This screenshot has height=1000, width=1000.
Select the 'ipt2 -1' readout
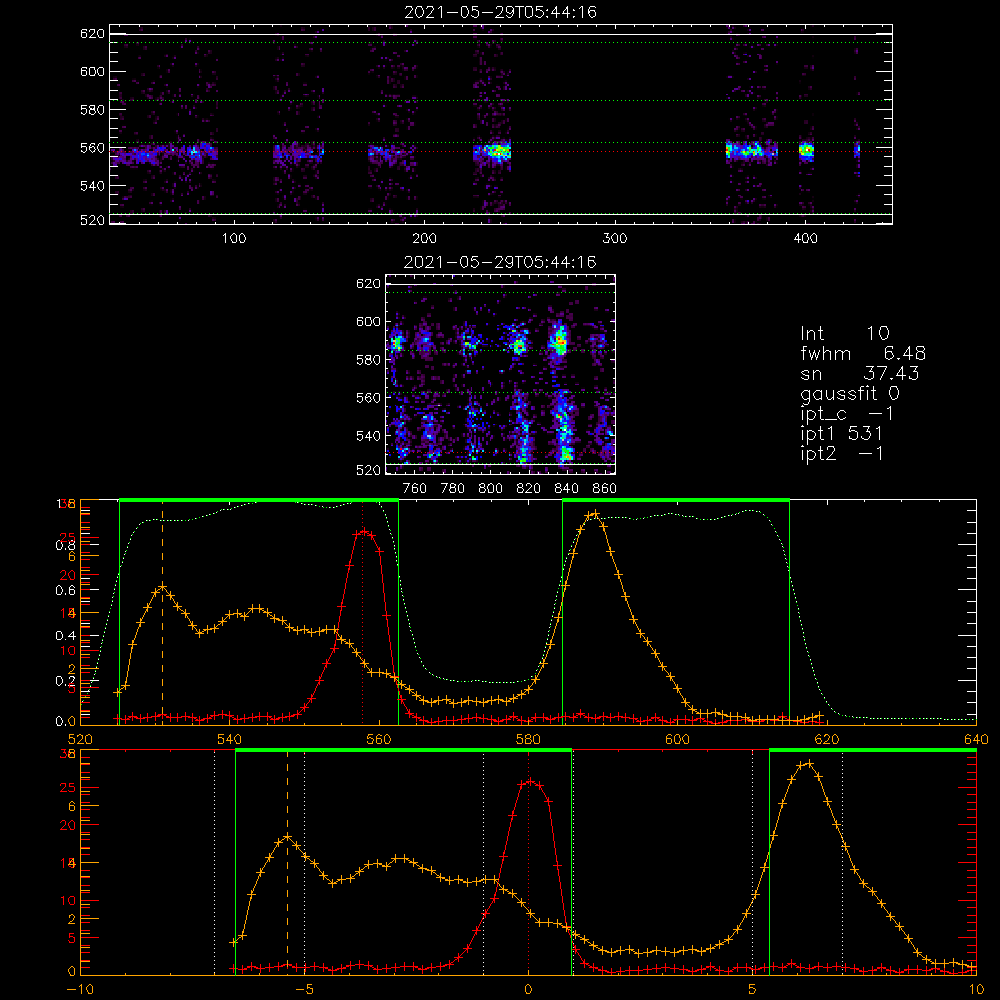[x=842, y=453]
